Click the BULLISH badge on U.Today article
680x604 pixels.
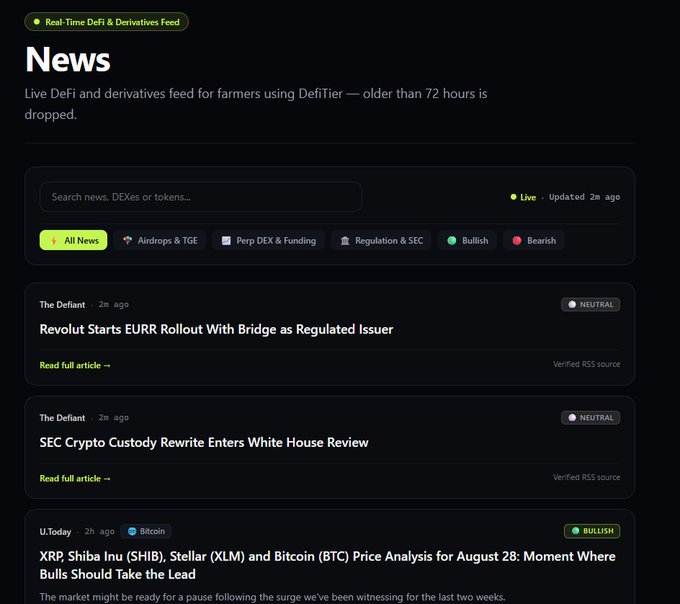tap(592, 531)
